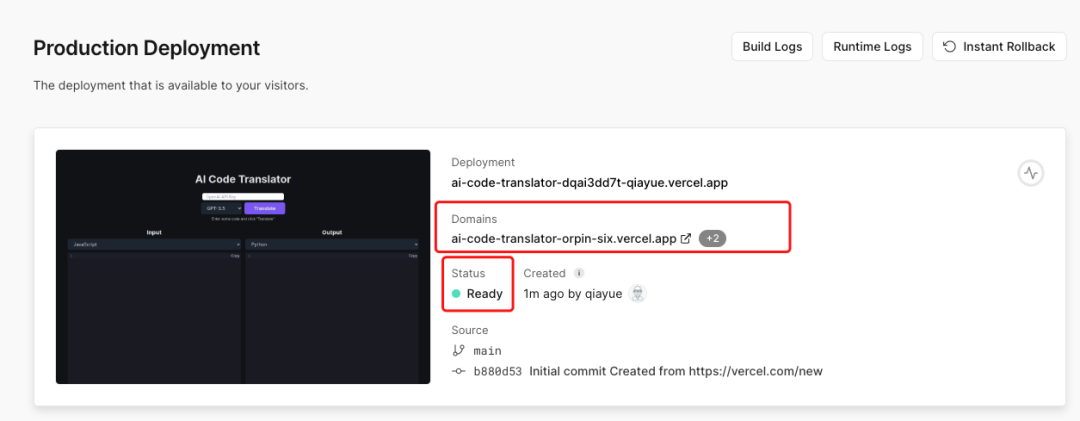Image resolution: width=1080 pixels, height=421 pixels.
Task: Click the OpenAI API Key field in preview
Action: (x=243, y=196)
